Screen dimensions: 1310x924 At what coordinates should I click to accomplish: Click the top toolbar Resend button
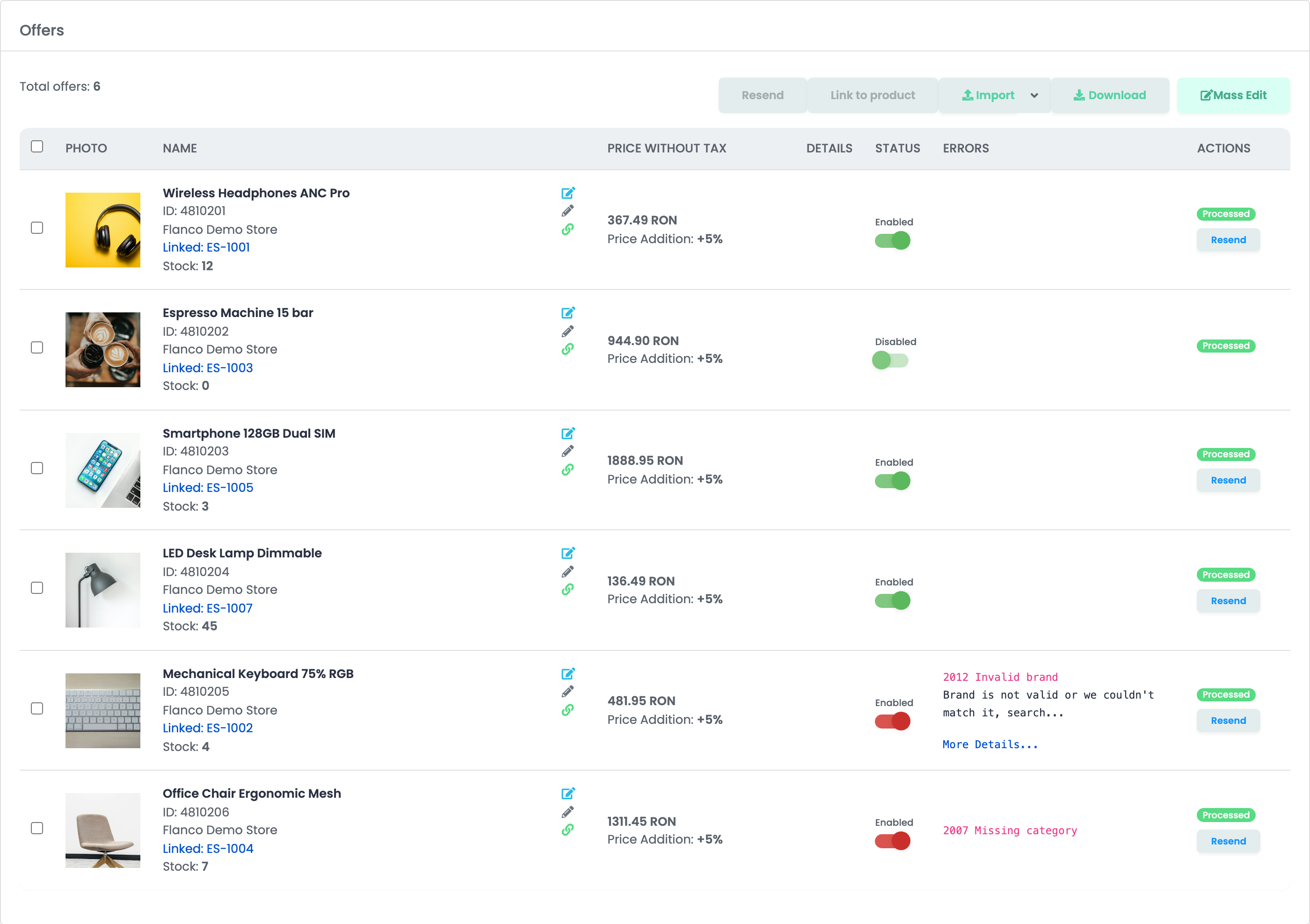pyautogui.click(x=762, y=95)
